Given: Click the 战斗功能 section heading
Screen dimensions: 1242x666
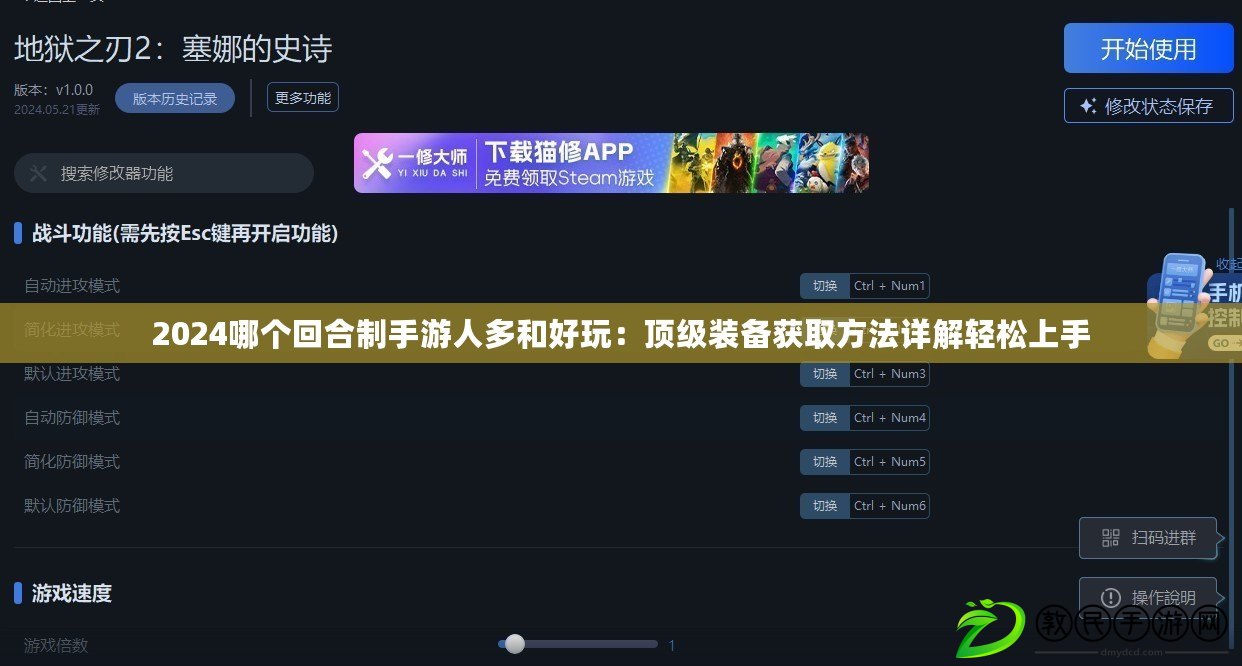Looking at the screenshot, I should [185, 234].
